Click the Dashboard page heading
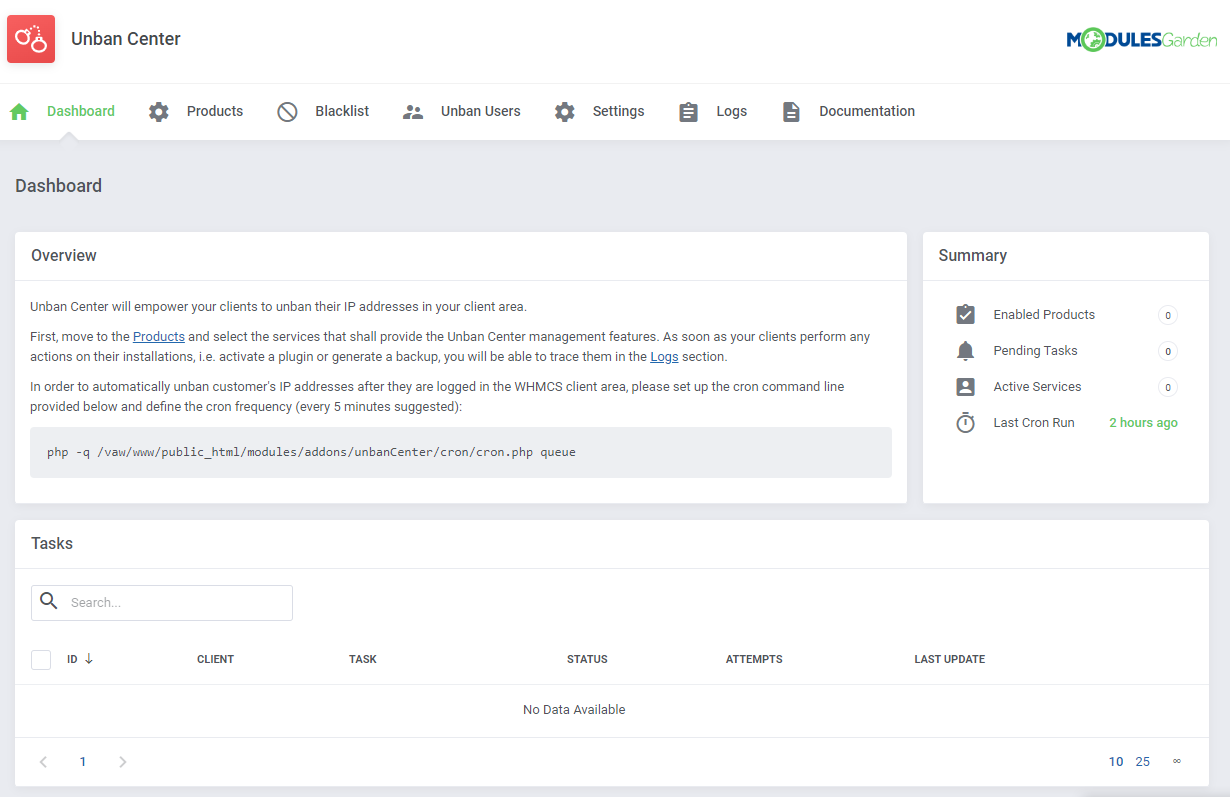 point(59,186)
